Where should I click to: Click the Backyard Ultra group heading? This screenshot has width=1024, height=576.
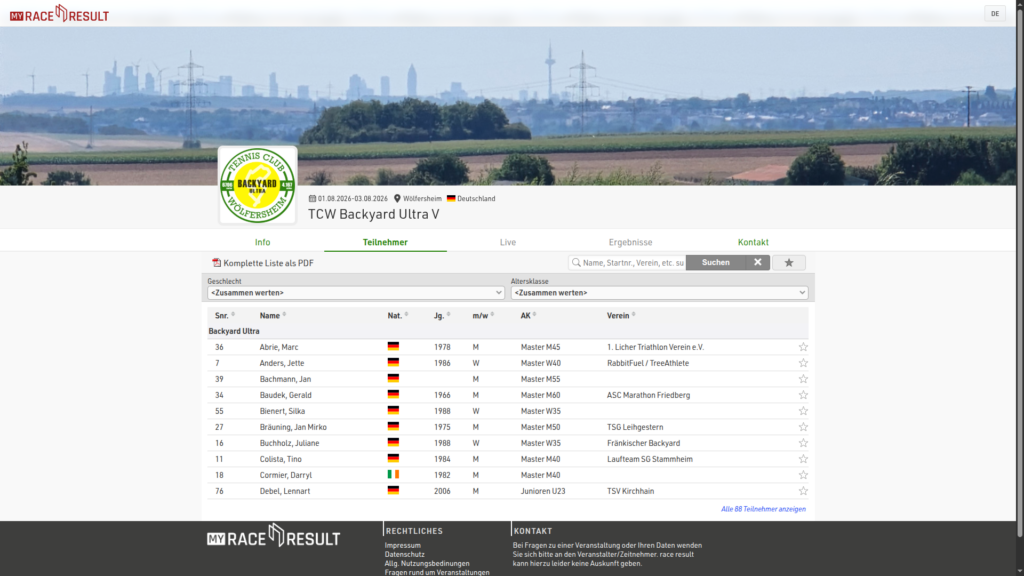[x=234, y=331]
